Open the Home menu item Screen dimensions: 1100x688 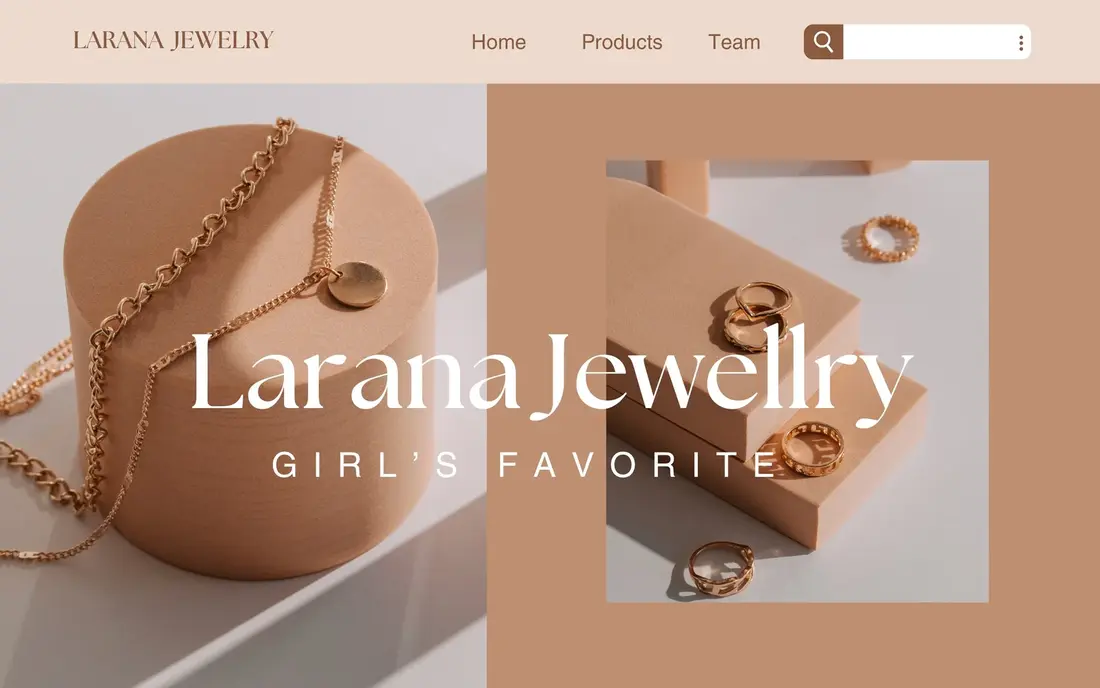point(499,42)
